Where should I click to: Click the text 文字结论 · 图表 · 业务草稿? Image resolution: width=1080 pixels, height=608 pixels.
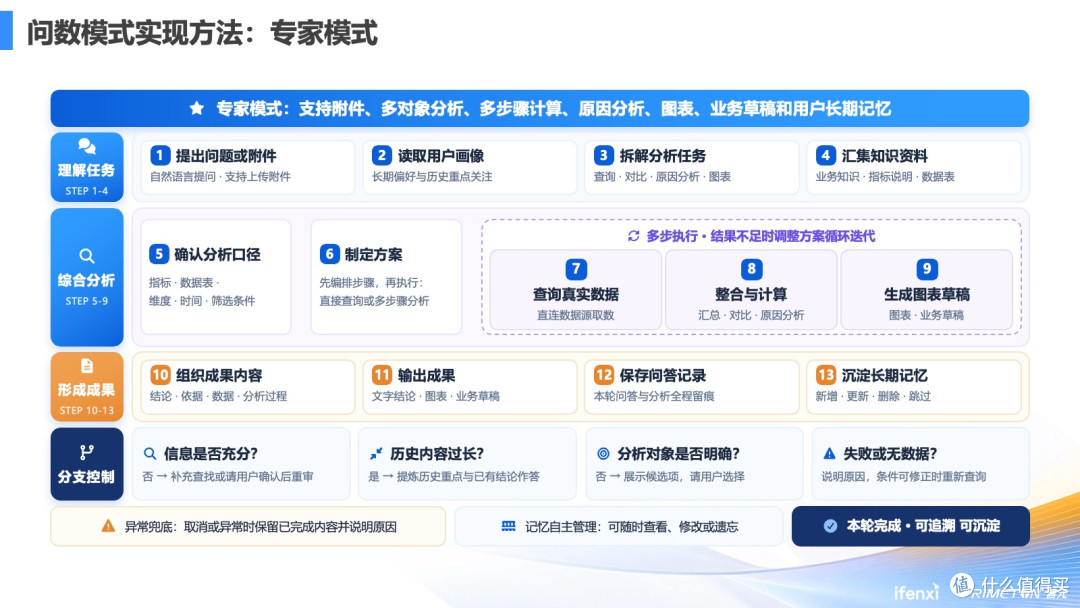click(x=436, y=397)
